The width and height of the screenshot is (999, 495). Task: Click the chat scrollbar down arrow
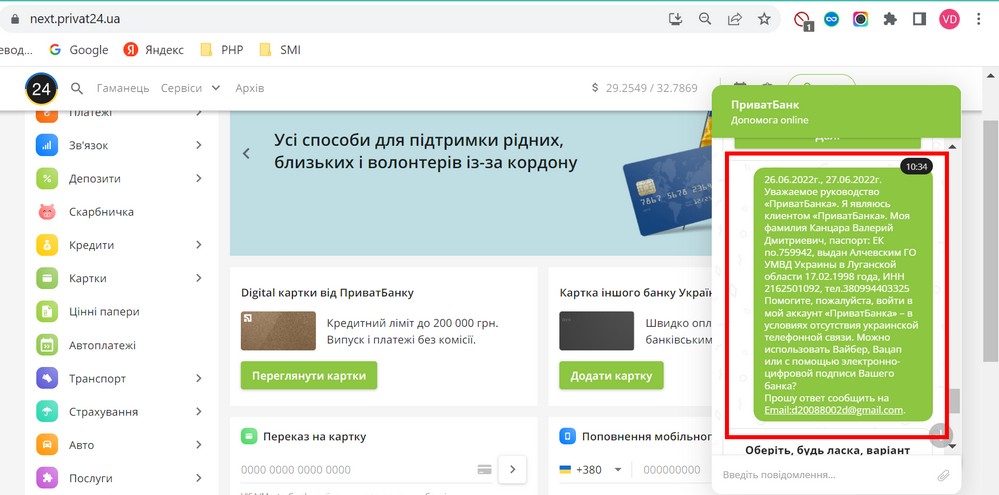(953, 446)
